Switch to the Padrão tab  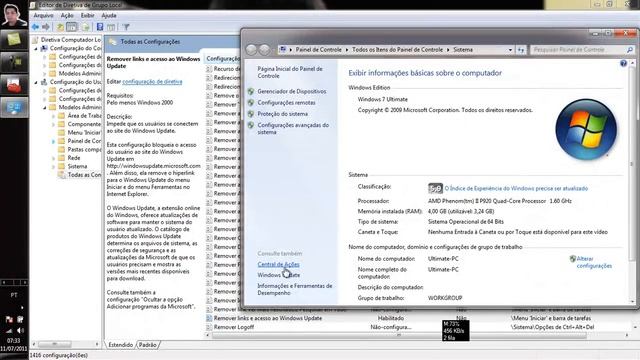(147, 345)
